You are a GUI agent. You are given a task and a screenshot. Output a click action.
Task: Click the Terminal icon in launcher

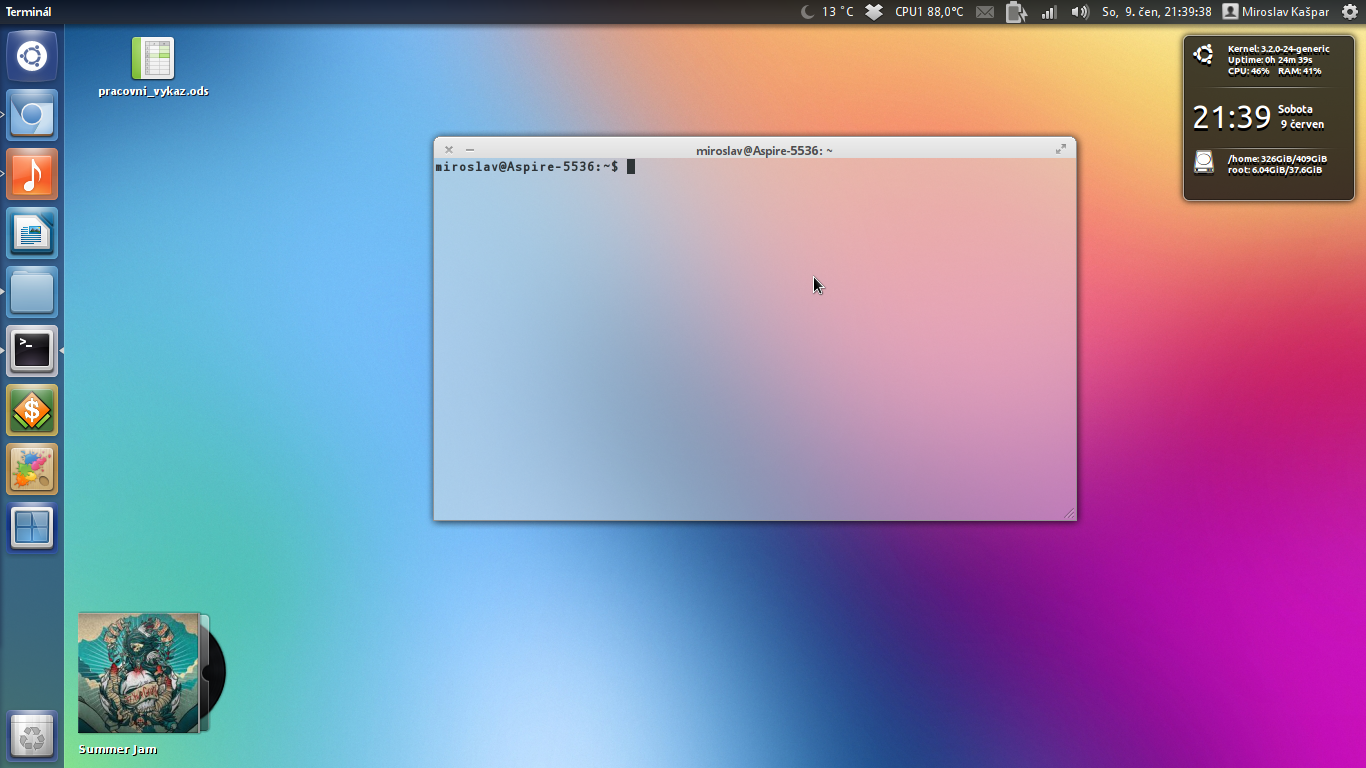(x=32, y=351)
